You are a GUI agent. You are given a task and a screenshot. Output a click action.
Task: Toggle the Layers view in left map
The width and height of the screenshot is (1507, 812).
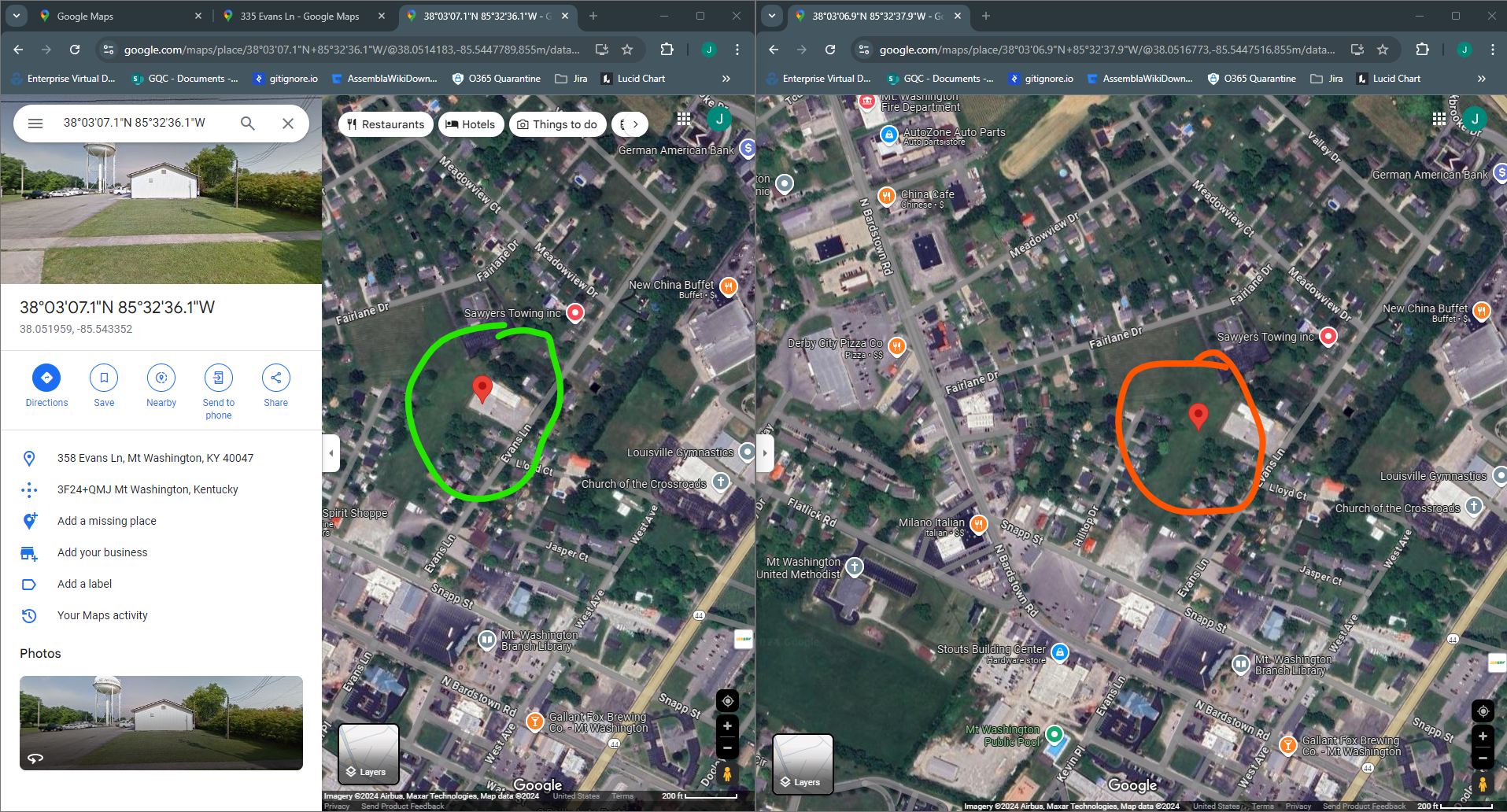[368, 755]
